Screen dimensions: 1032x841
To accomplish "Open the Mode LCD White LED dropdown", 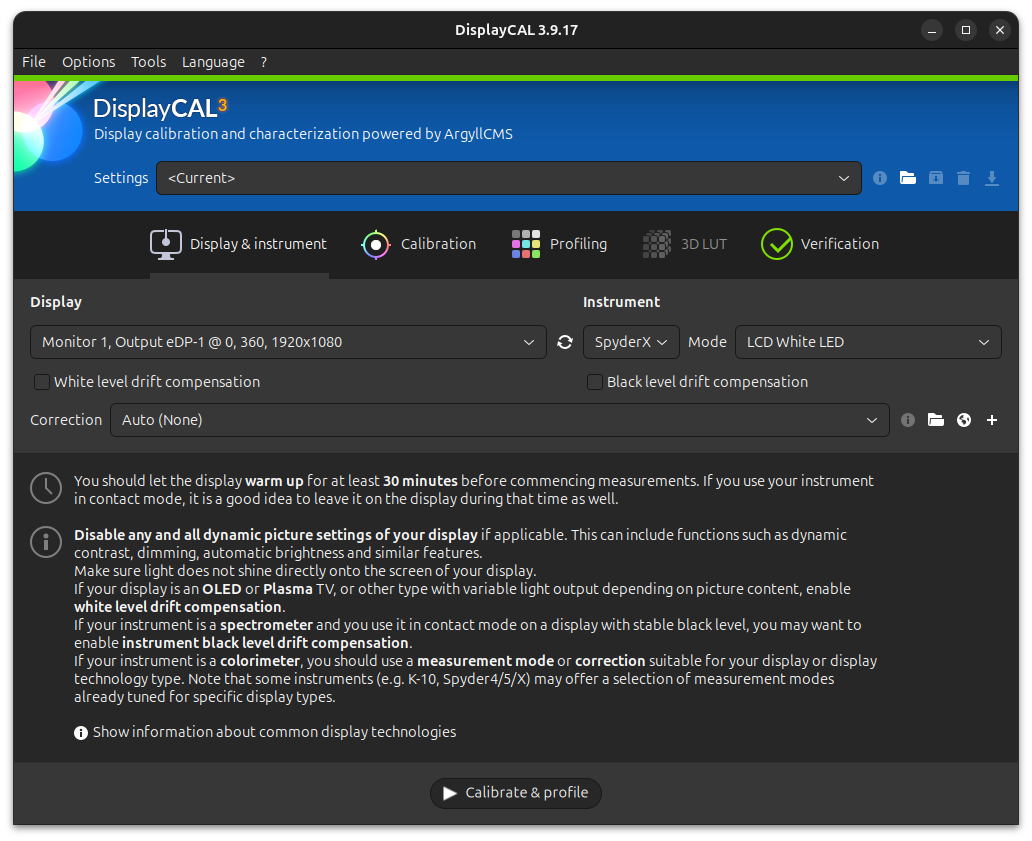I will (x=867, y=342).
